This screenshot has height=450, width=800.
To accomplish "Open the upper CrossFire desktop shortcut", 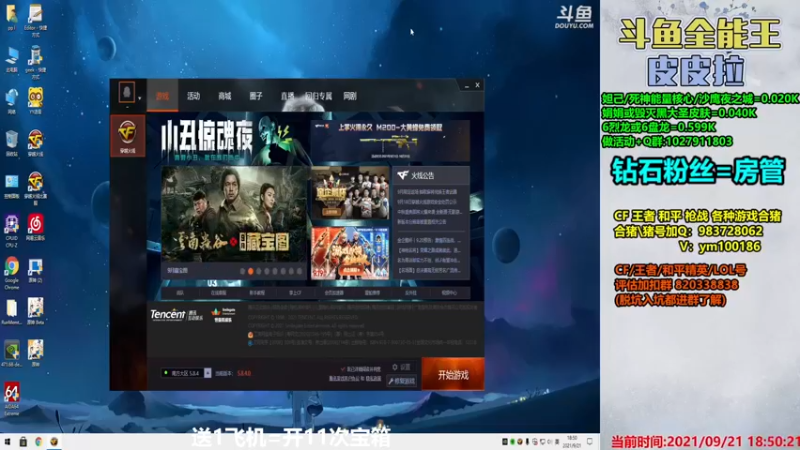I will pyautogui.click(x=35, y=142).
